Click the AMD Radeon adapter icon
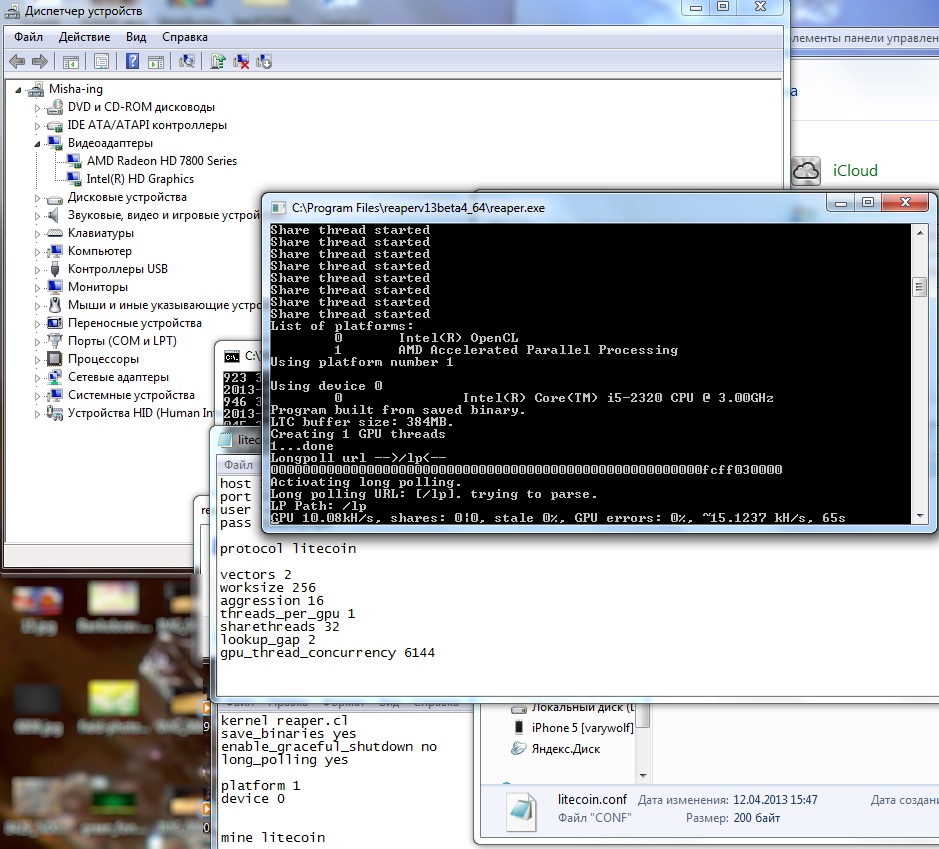Screen dimensions: 939x849 [74, 160]
